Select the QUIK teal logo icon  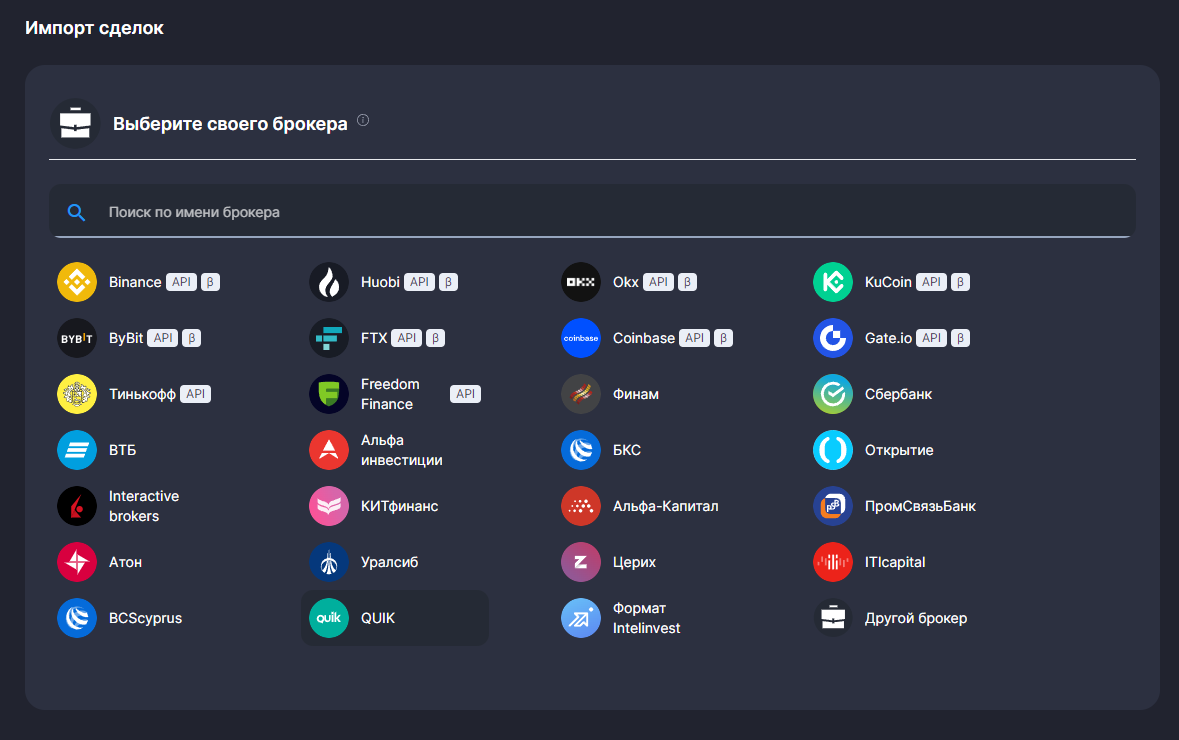[329, 618]
